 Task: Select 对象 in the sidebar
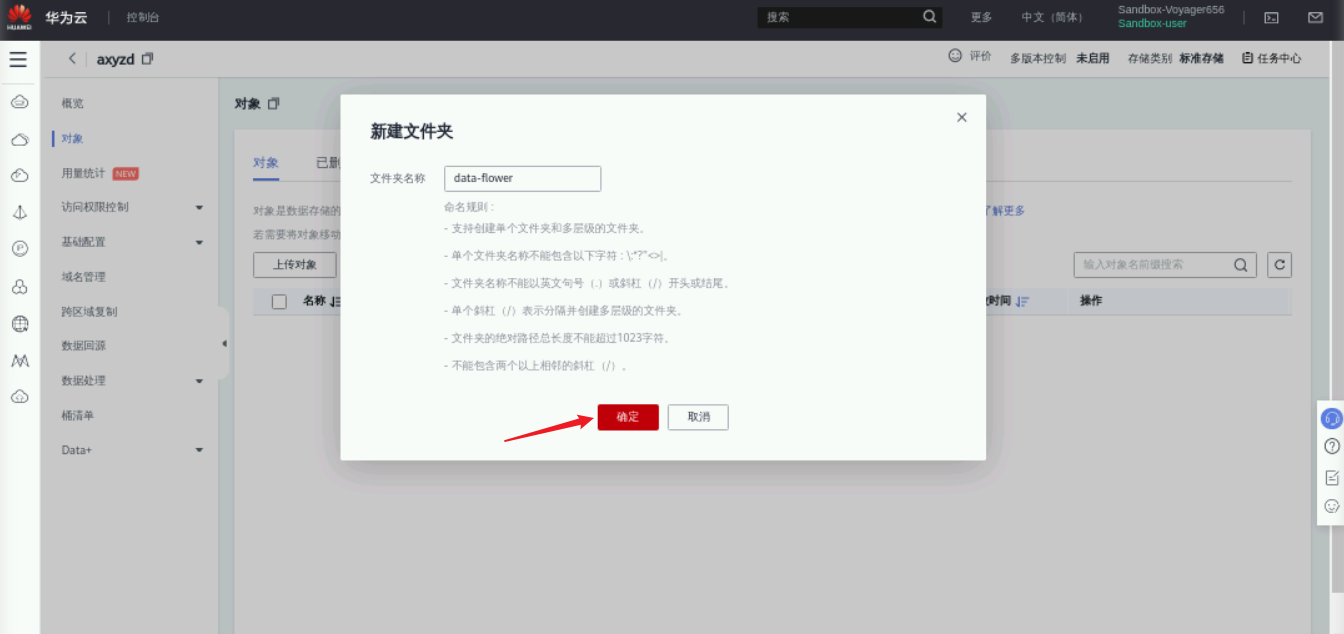(73, 138)
